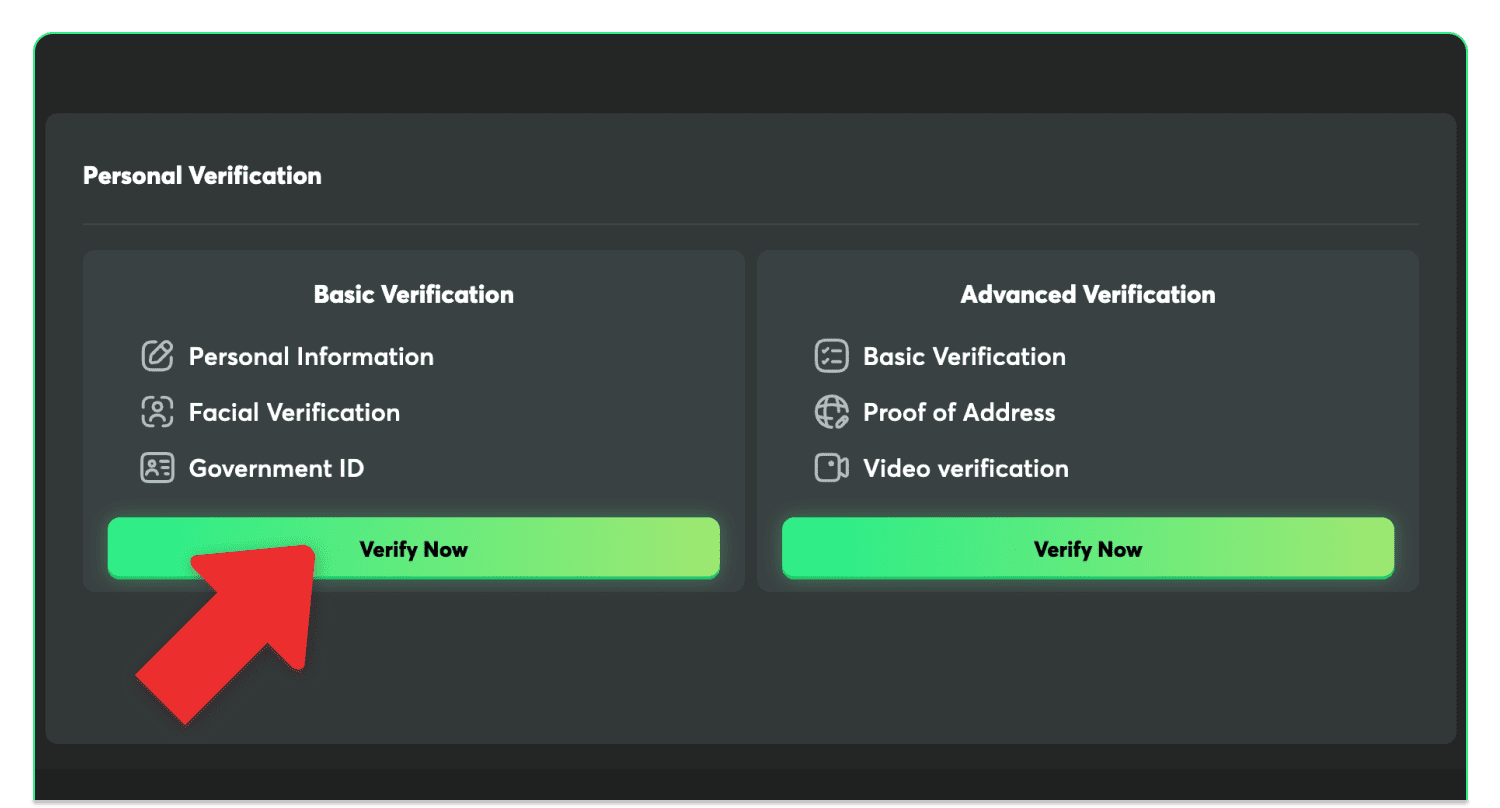Click the camera icon beside Video verification
Viewport: 1500px width, 808px height.
(831, 468)
